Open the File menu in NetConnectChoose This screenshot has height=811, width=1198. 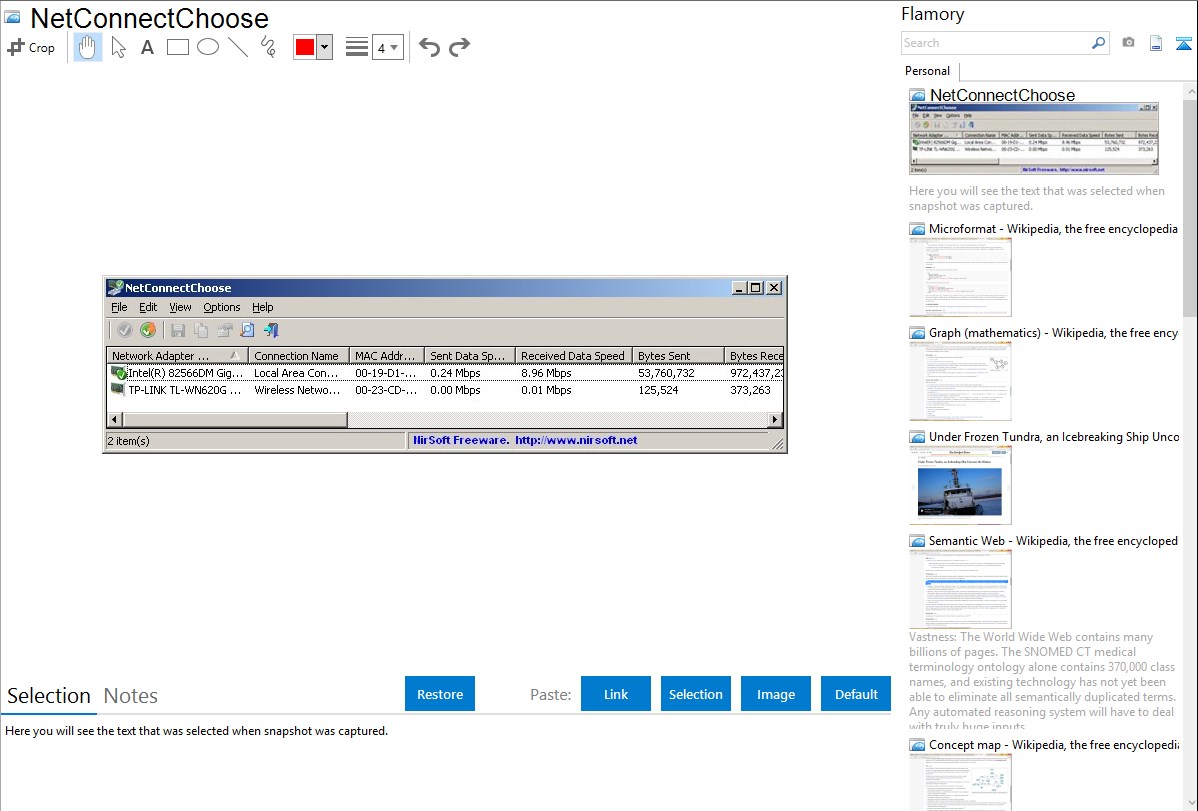pos(119,307)
